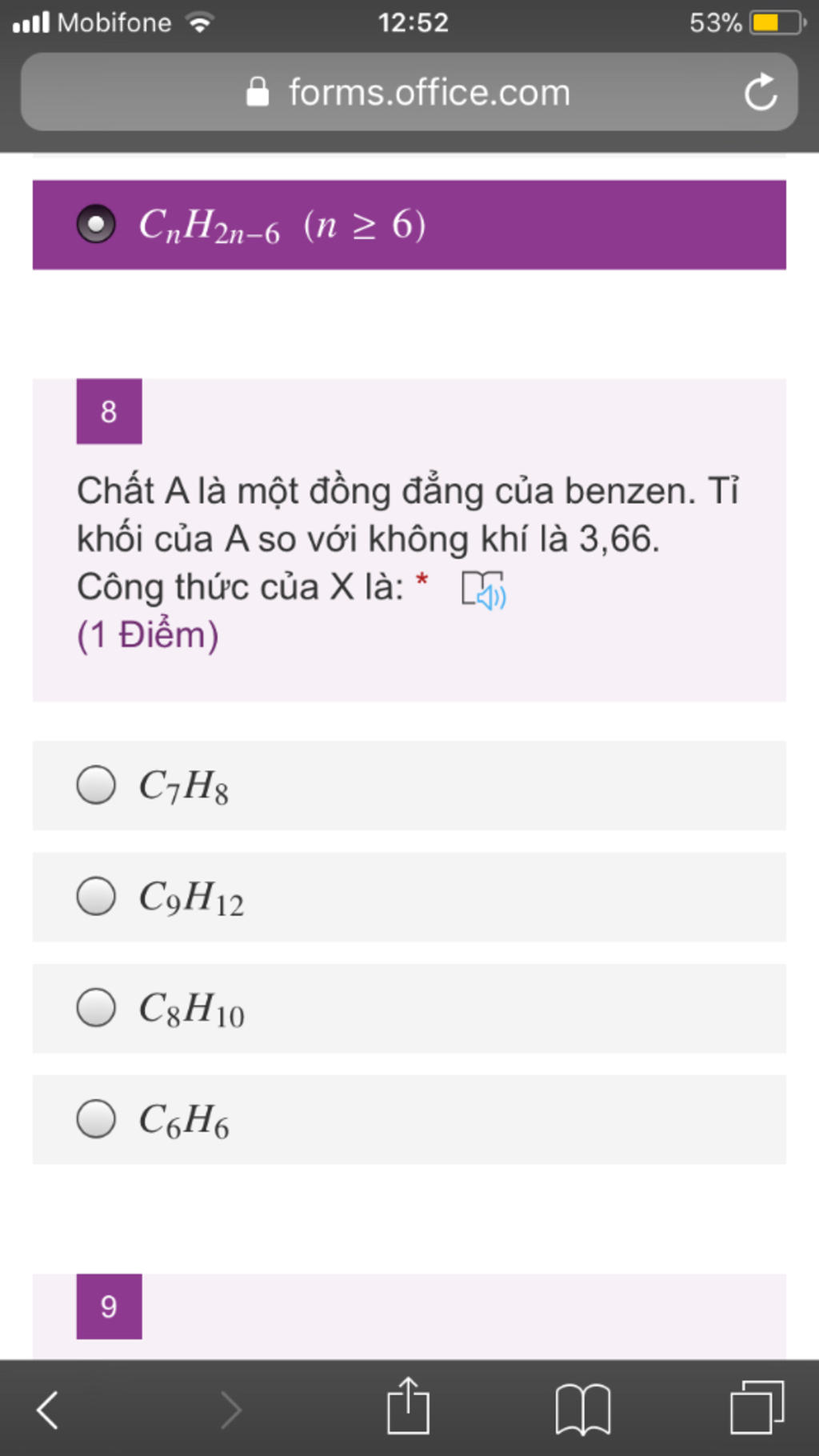Tap the lock icon in address bar
This screenshot has width=819, height=1456.
coord(258,92)
